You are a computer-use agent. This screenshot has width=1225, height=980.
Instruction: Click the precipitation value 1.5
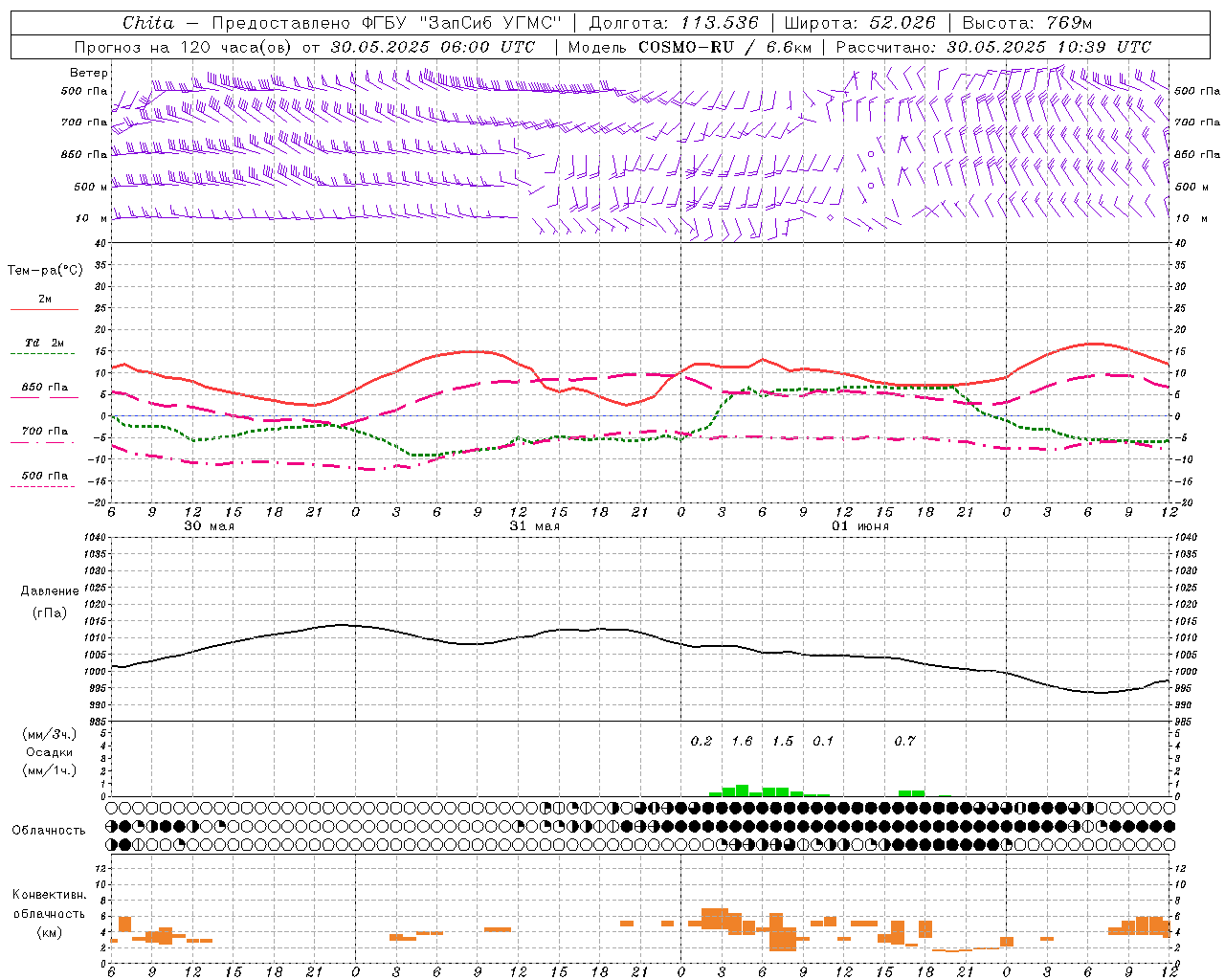tap(783, 741)
